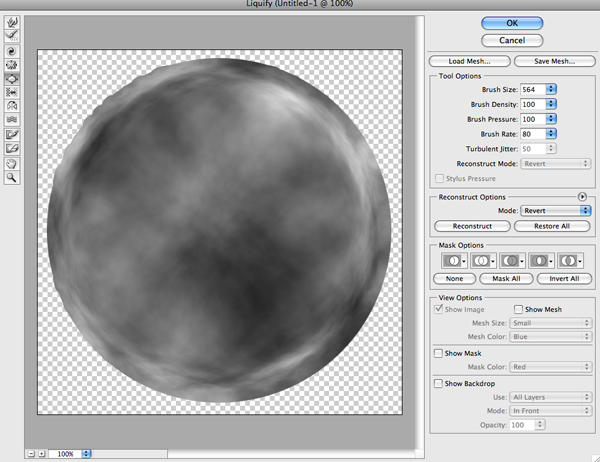
Task: Open the backdrop Mode In Front dropdown
Action: pyautogui.click(x=551, y=411)
